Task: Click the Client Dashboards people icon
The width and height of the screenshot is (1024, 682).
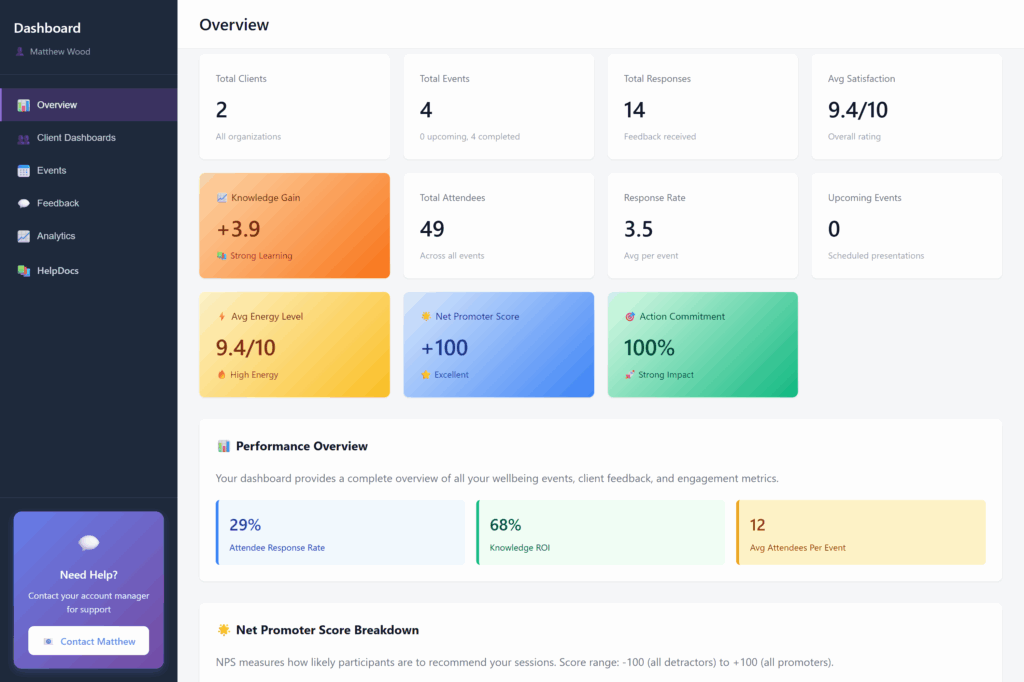Action: (x=23, y=138)
